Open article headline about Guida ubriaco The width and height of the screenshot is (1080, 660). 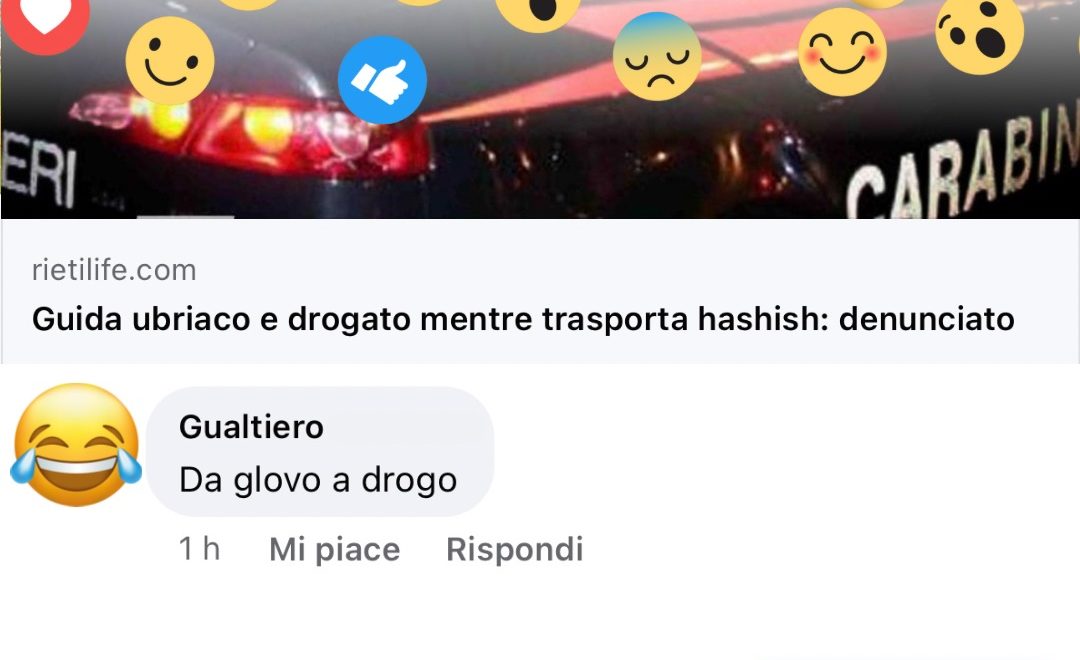click(523, 319)
